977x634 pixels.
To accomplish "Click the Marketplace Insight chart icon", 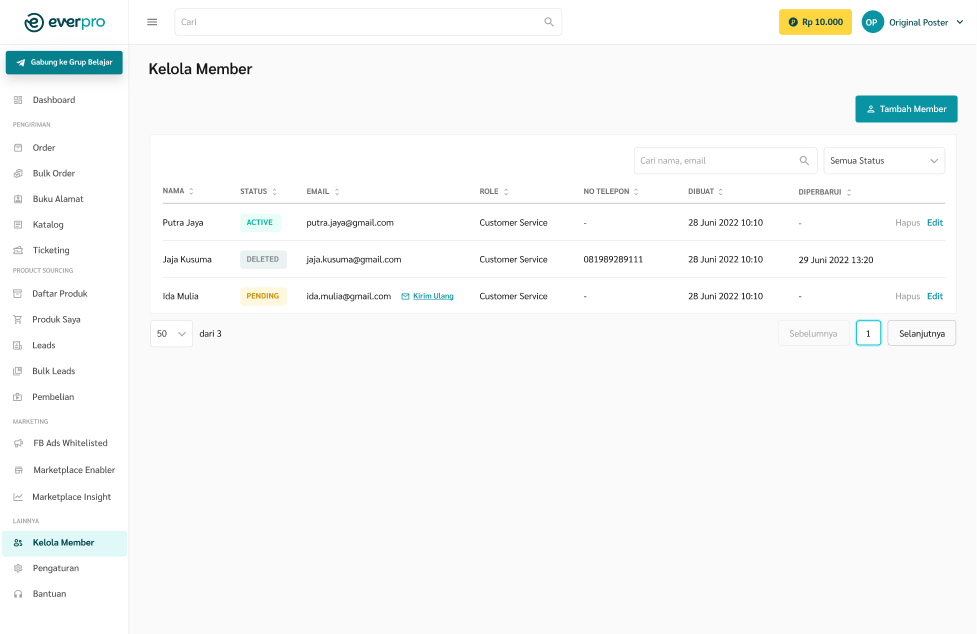I will [x=18, y=496].
